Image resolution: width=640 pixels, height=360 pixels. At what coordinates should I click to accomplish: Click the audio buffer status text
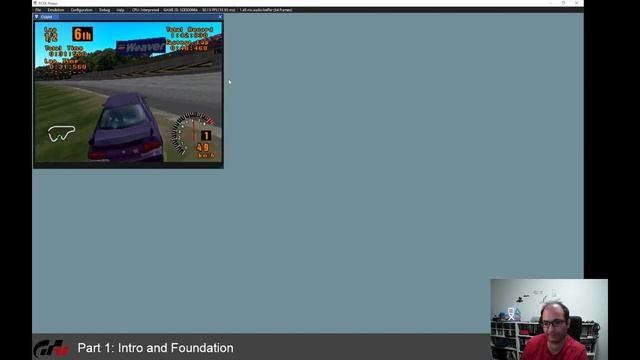tap(266, 10)
